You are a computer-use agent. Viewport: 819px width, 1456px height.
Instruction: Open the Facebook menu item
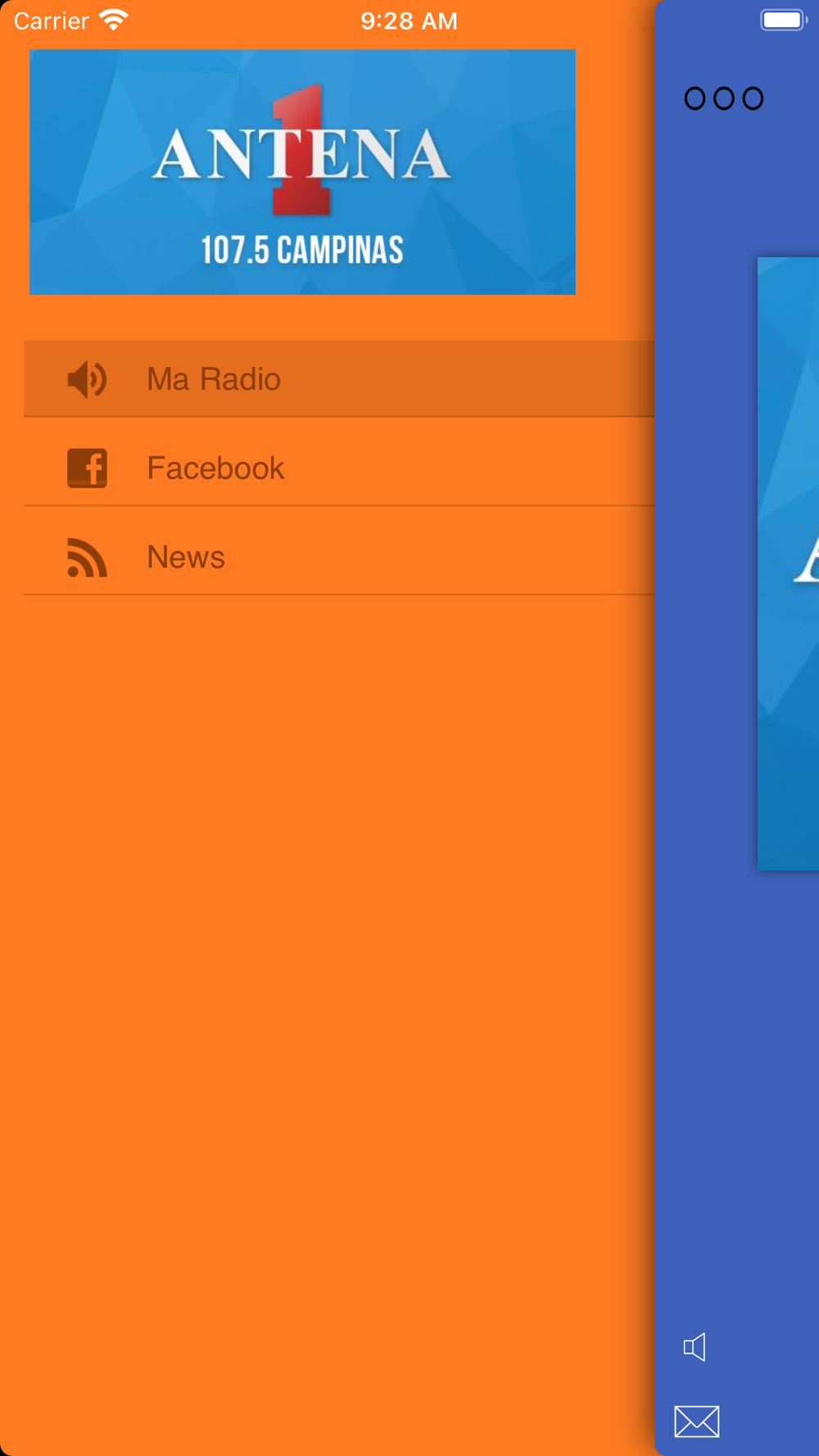339,468
